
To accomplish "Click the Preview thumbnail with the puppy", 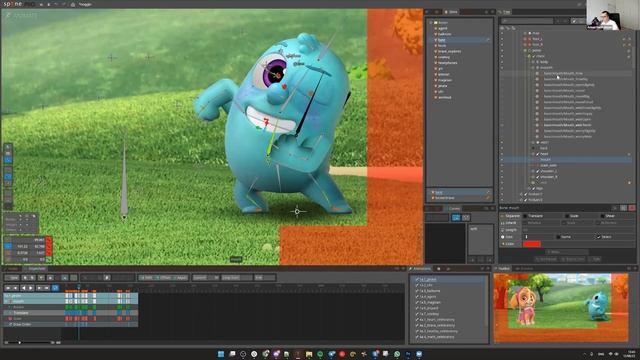I will click(x=560, y=307).
